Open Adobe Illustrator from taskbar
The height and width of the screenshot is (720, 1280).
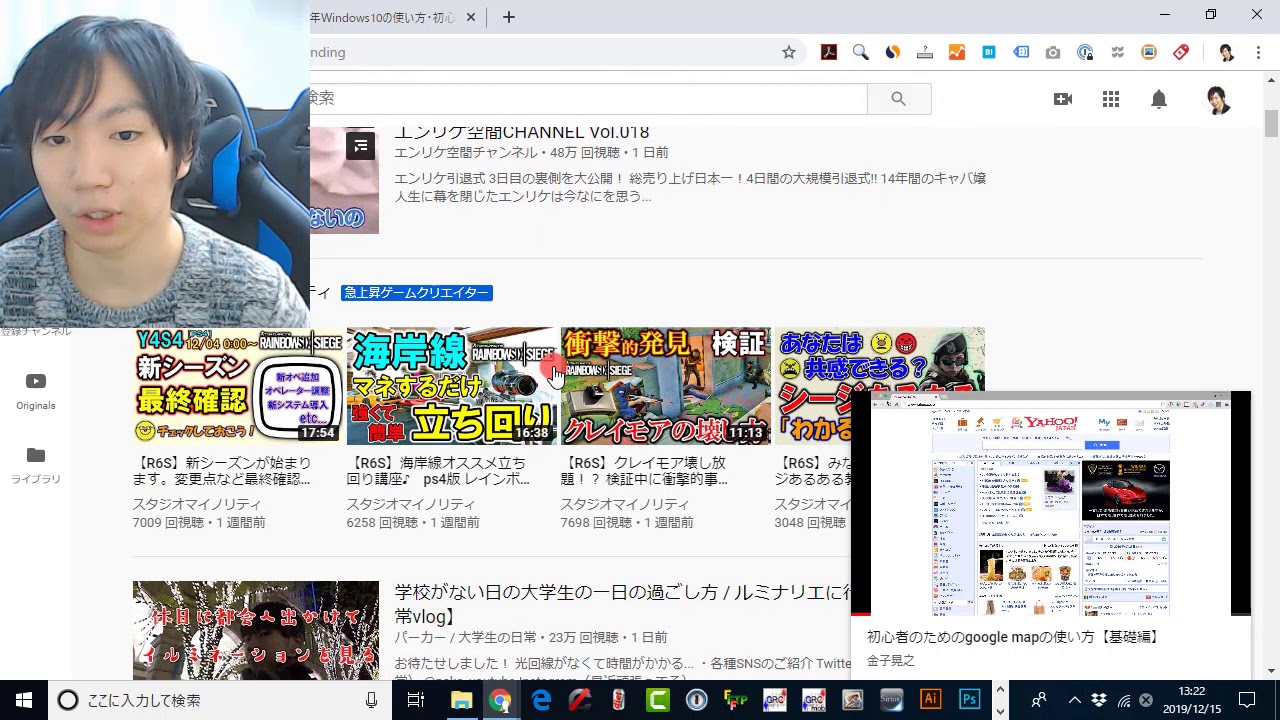[930, 700]
